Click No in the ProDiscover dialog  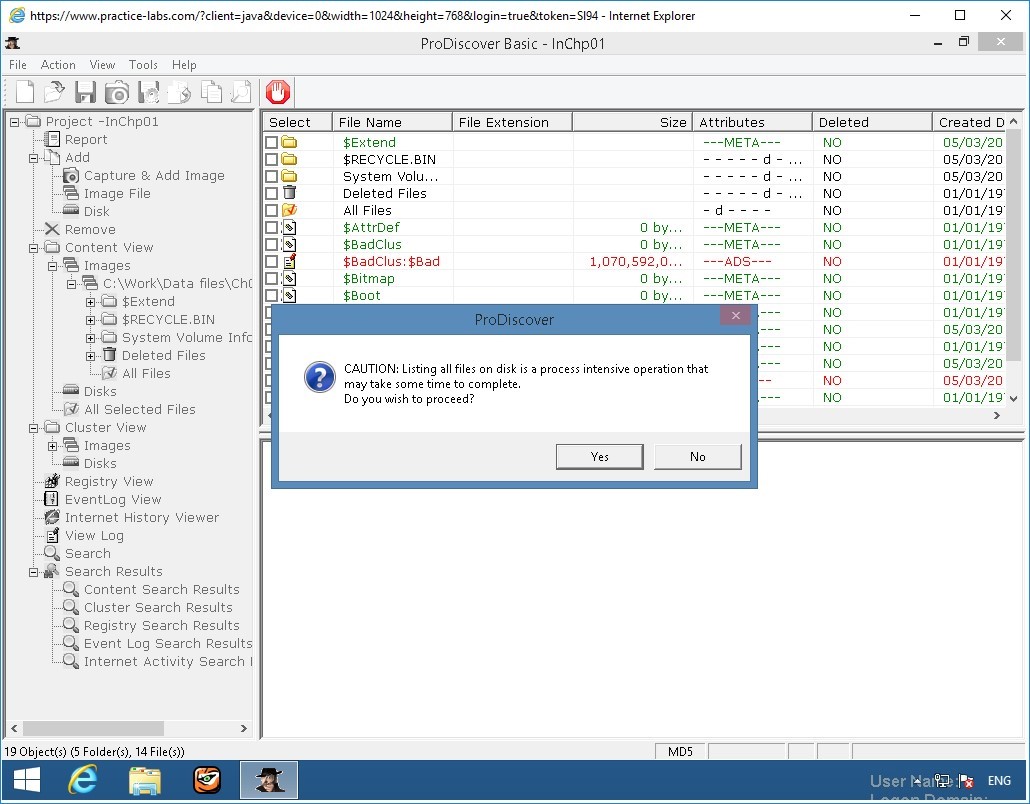click(698, 457)
